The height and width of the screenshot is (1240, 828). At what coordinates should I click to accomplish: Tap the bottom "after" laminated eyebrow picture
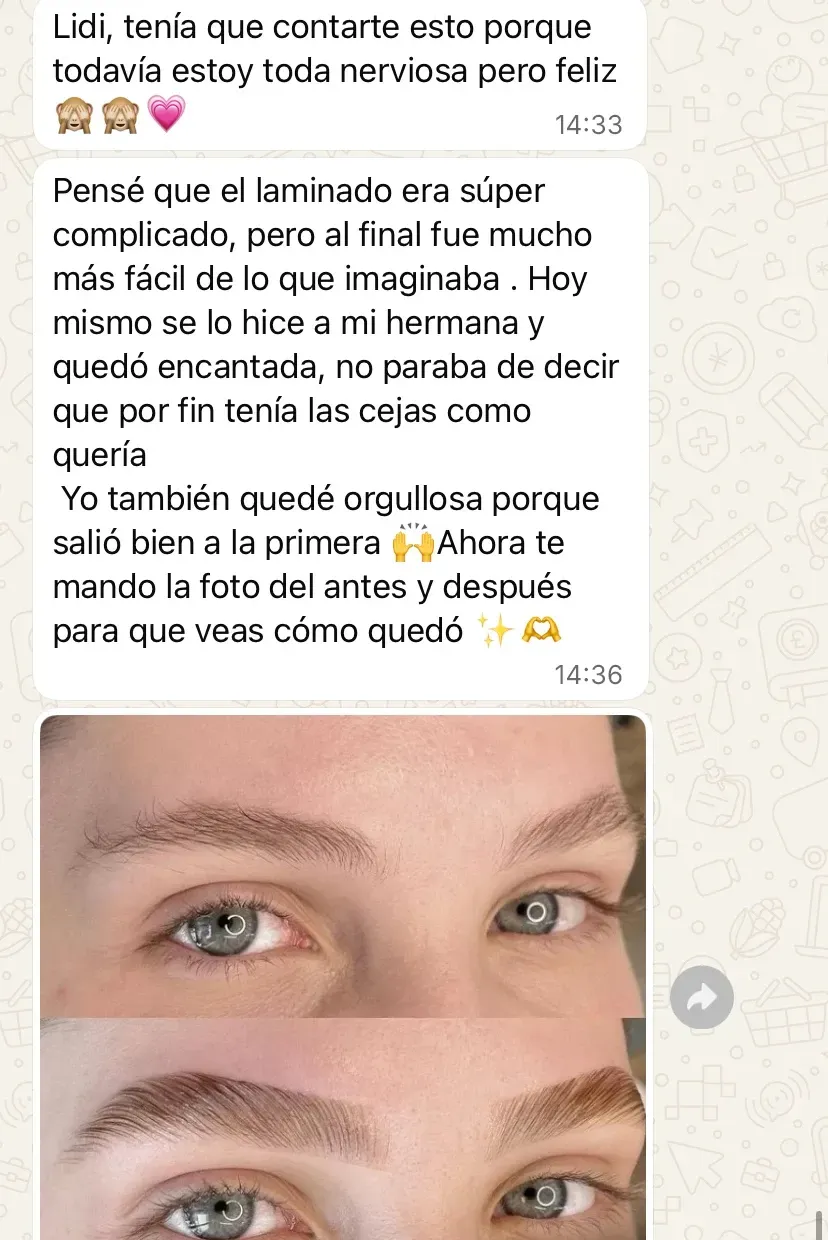343,1129
